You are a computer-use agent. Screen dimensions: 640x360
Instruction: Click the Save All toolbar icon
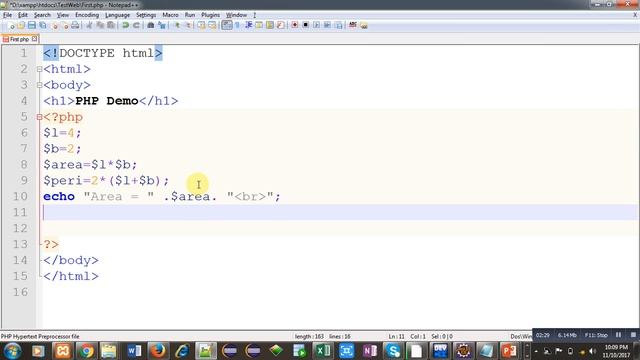coord(42,25)
